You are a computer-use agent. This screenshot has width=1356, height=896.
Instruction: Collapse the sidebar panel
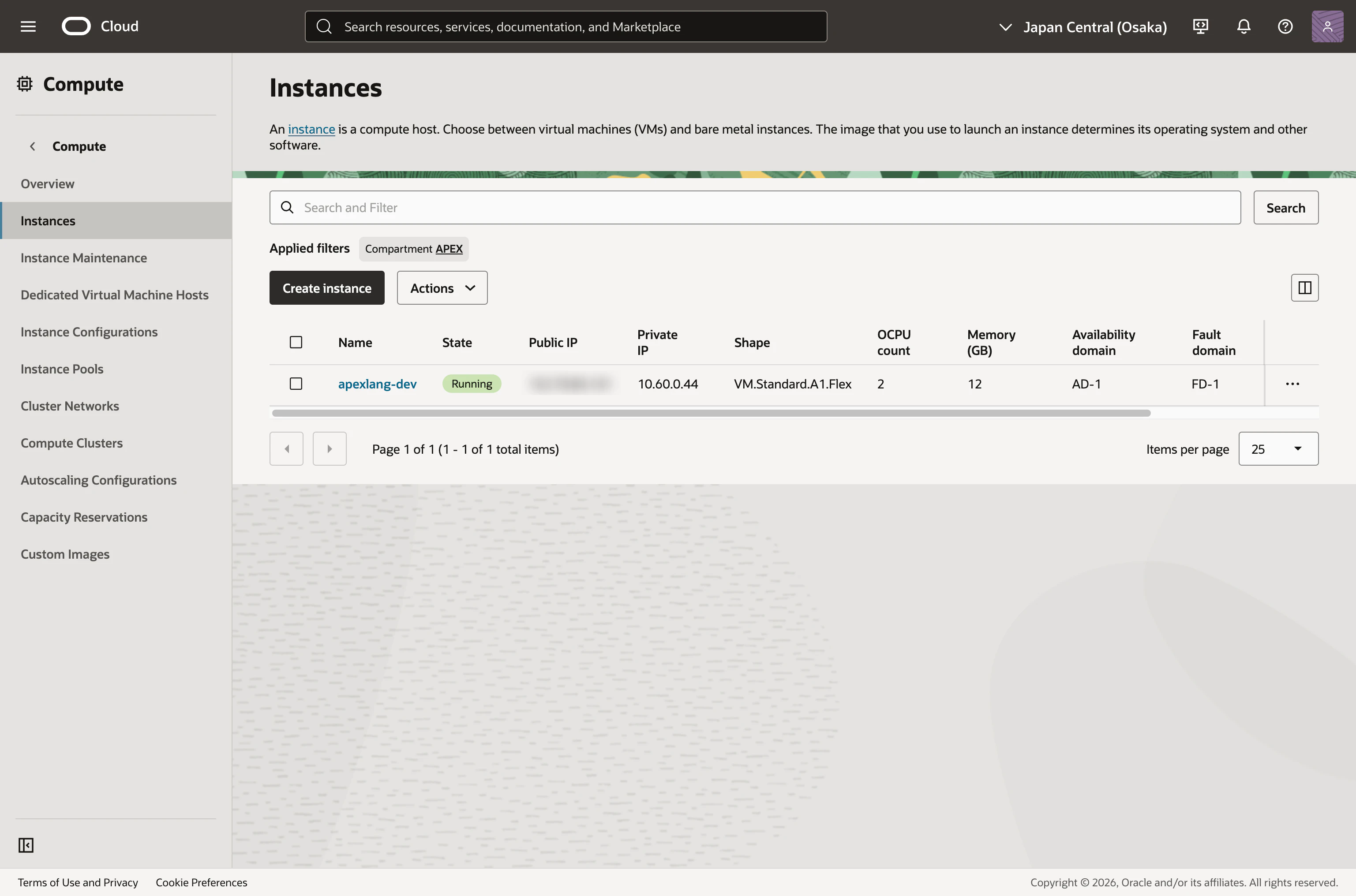(x=26, y=844)
